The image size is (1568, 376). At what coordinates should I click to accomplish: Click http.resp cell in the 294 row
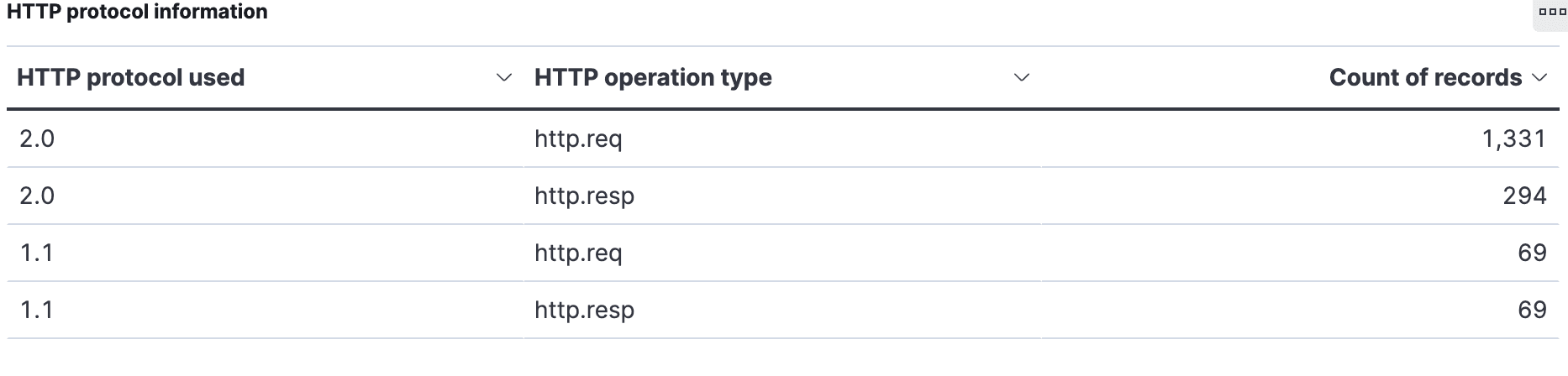tap(584, 196)
